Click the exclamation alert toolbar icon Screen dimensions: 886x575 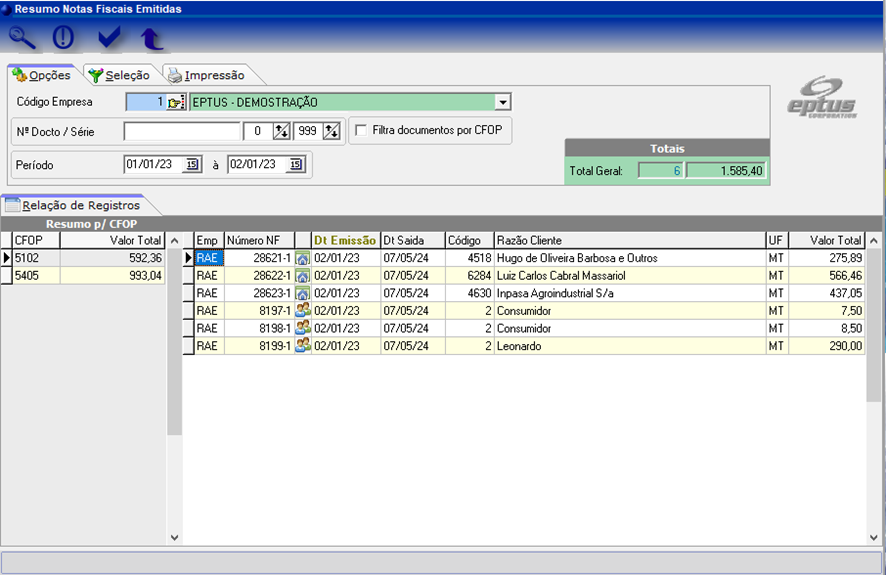64,38
